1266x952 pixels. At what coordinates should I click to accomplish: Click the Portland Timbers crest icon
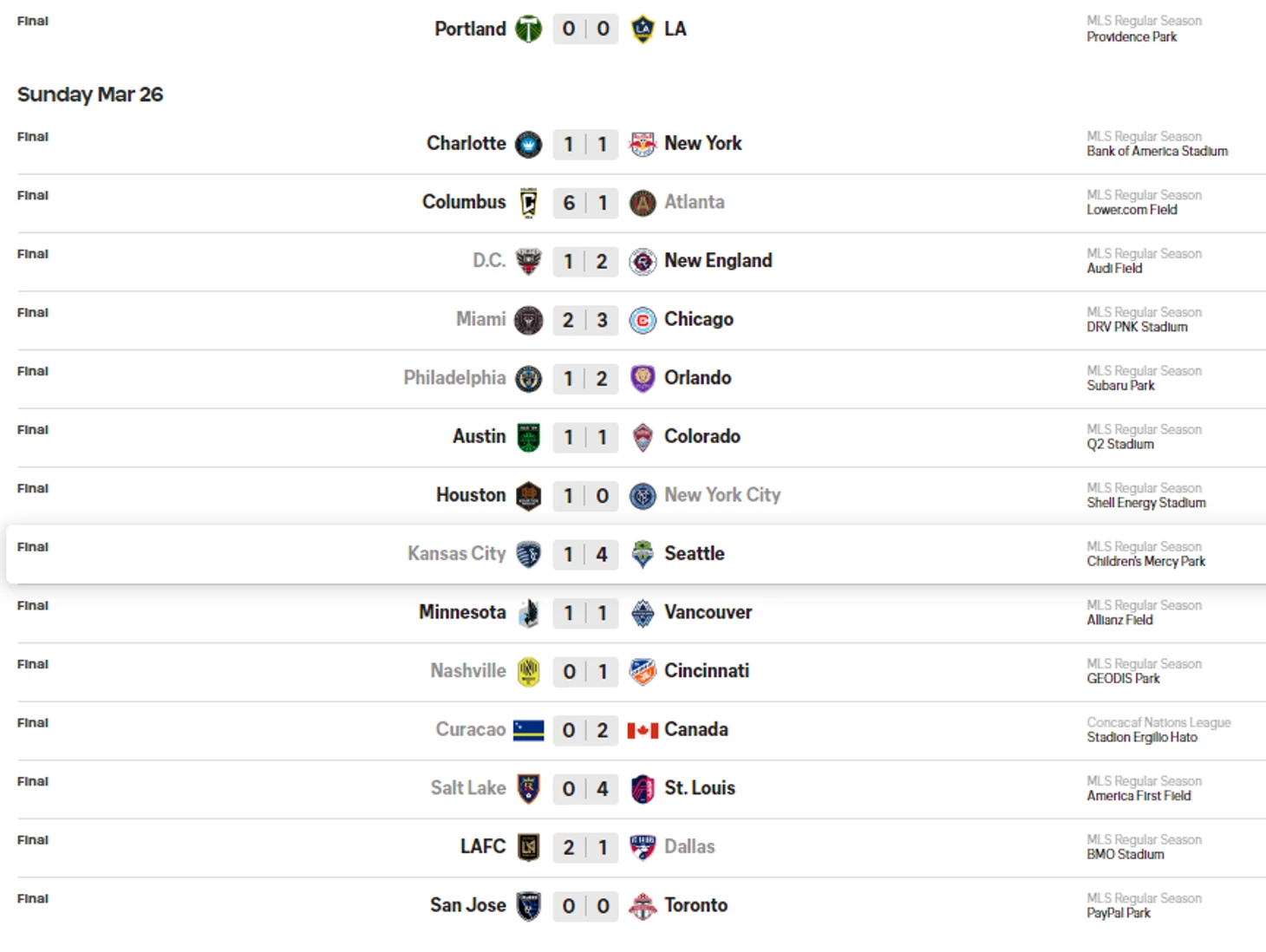coord(528,29)
